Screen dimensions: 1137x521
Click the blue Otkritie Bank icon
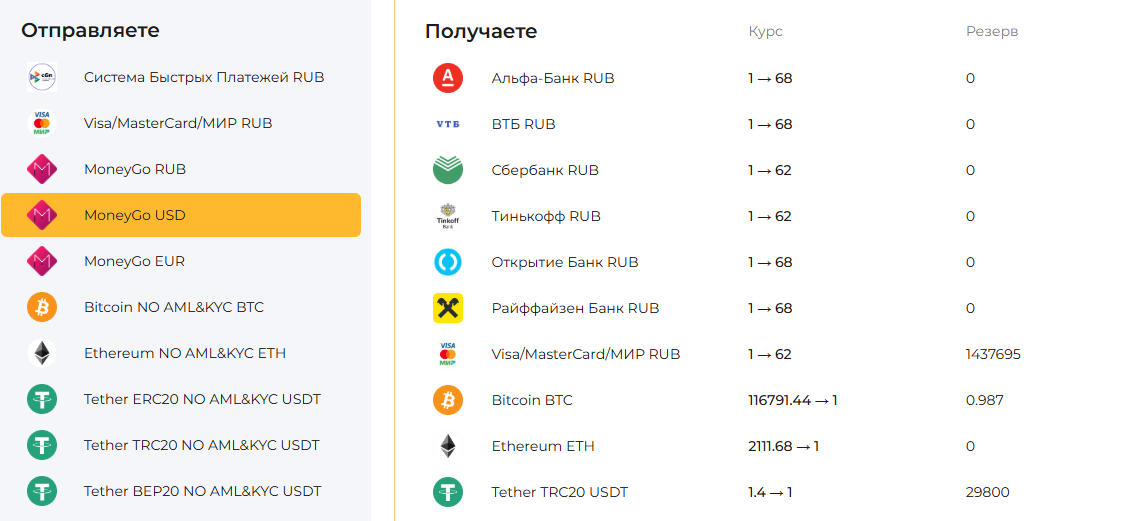point(447,262)
